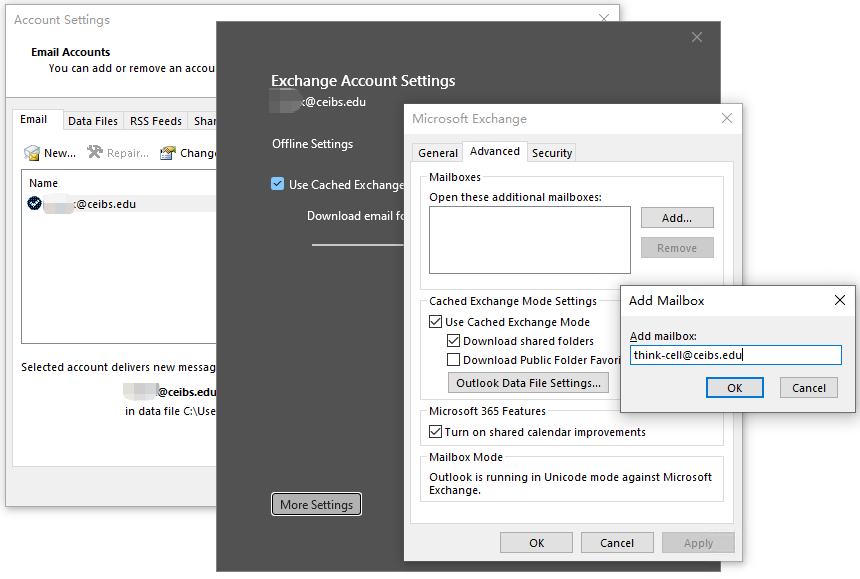Viewport: 860px width, 579px height.
Task: Switch to the Data Files tab
Action: coord(93,121)
